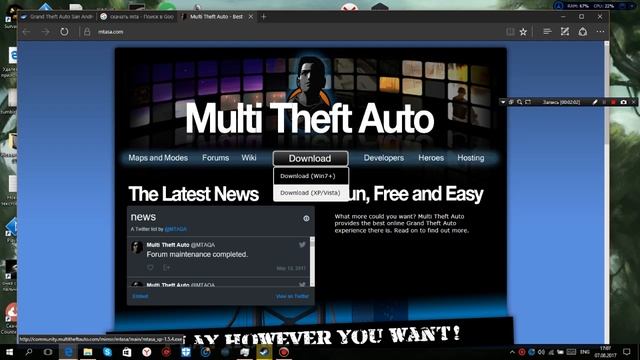Click the Twitter widget scrollbar
Screen dimensions: 640x360
click(x=312, y=261)
